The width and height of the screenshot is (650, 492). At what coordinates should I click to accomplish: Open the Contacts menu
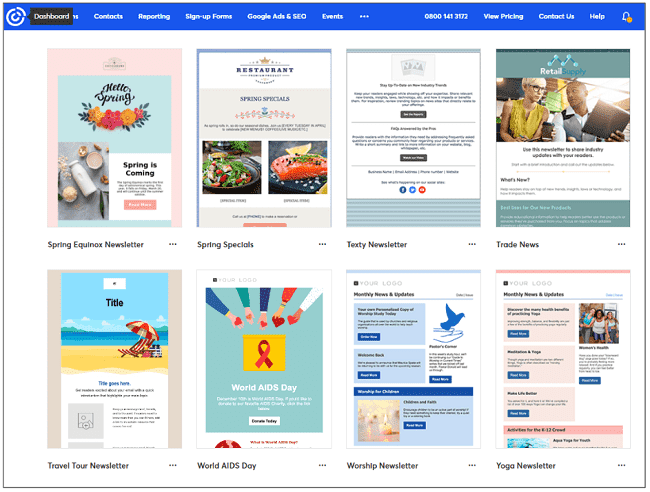pyautogui.click(x=108, y=17)
